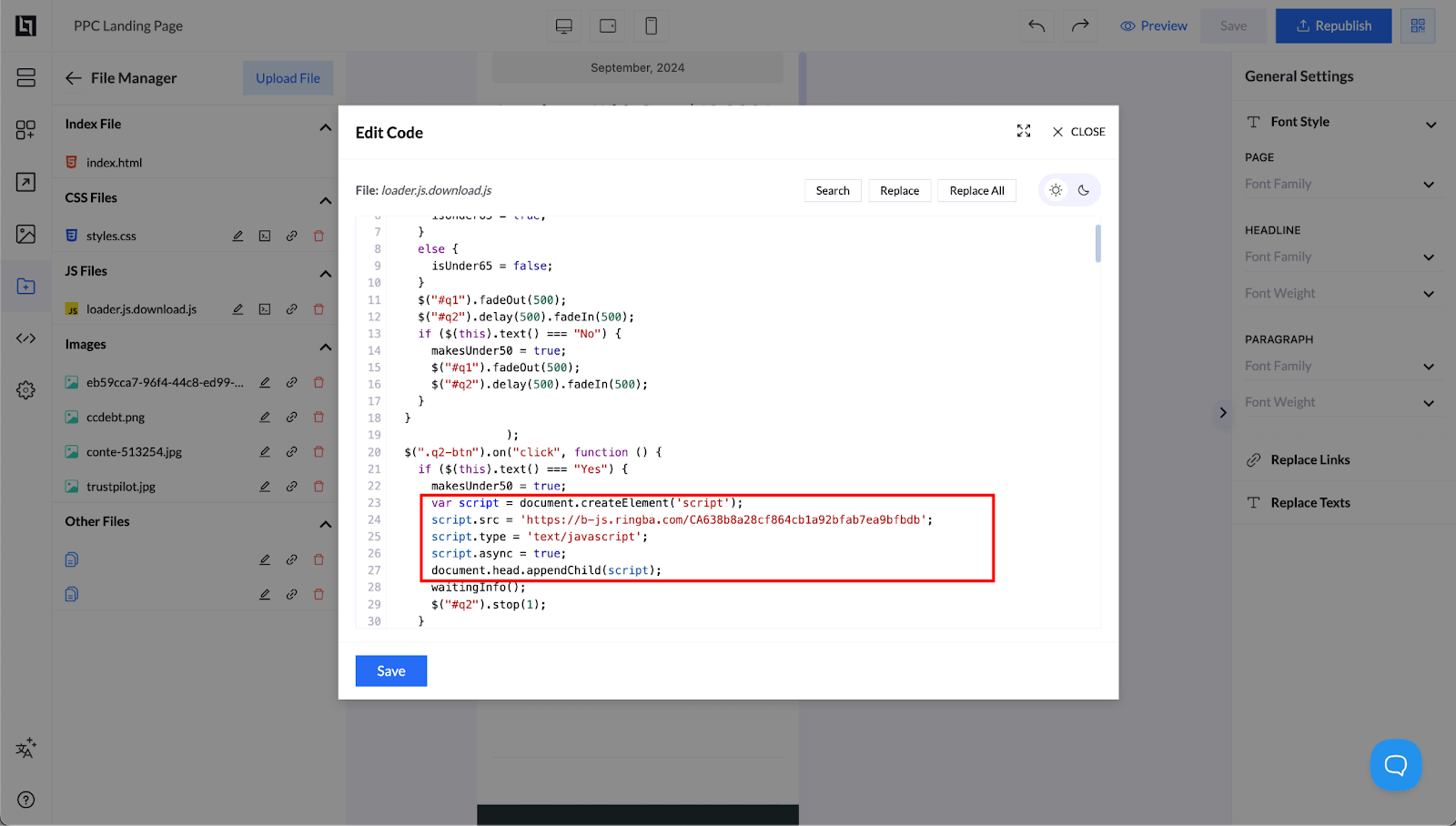
Task: Open the help question mark icon
Action: pos(26,800)
